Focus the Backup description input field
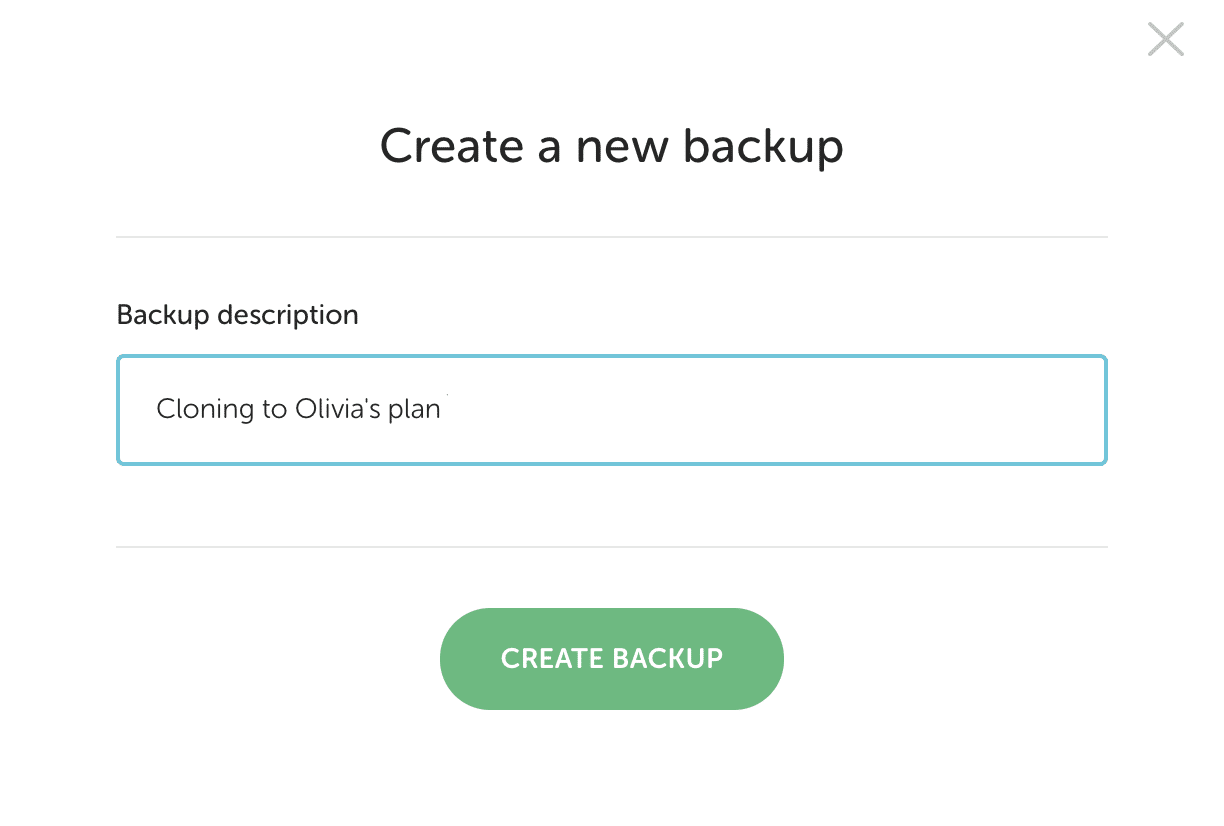 (x=611, y=410)
